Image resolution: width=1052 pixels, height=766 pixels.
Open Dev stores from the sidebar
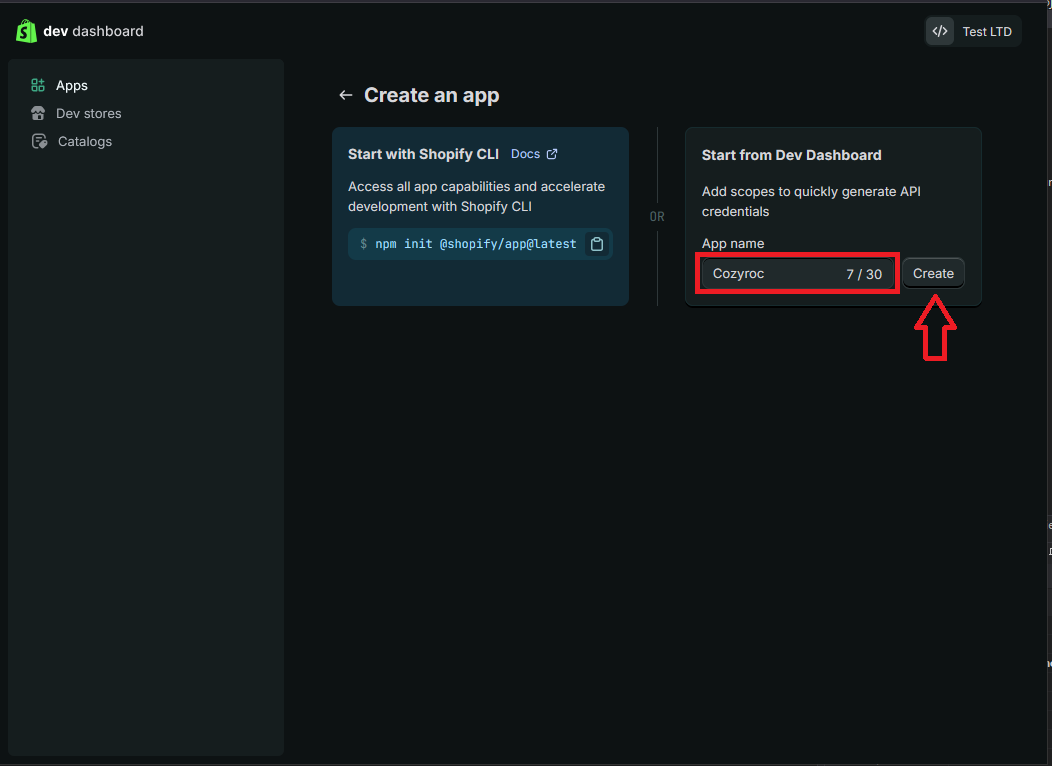88,114
